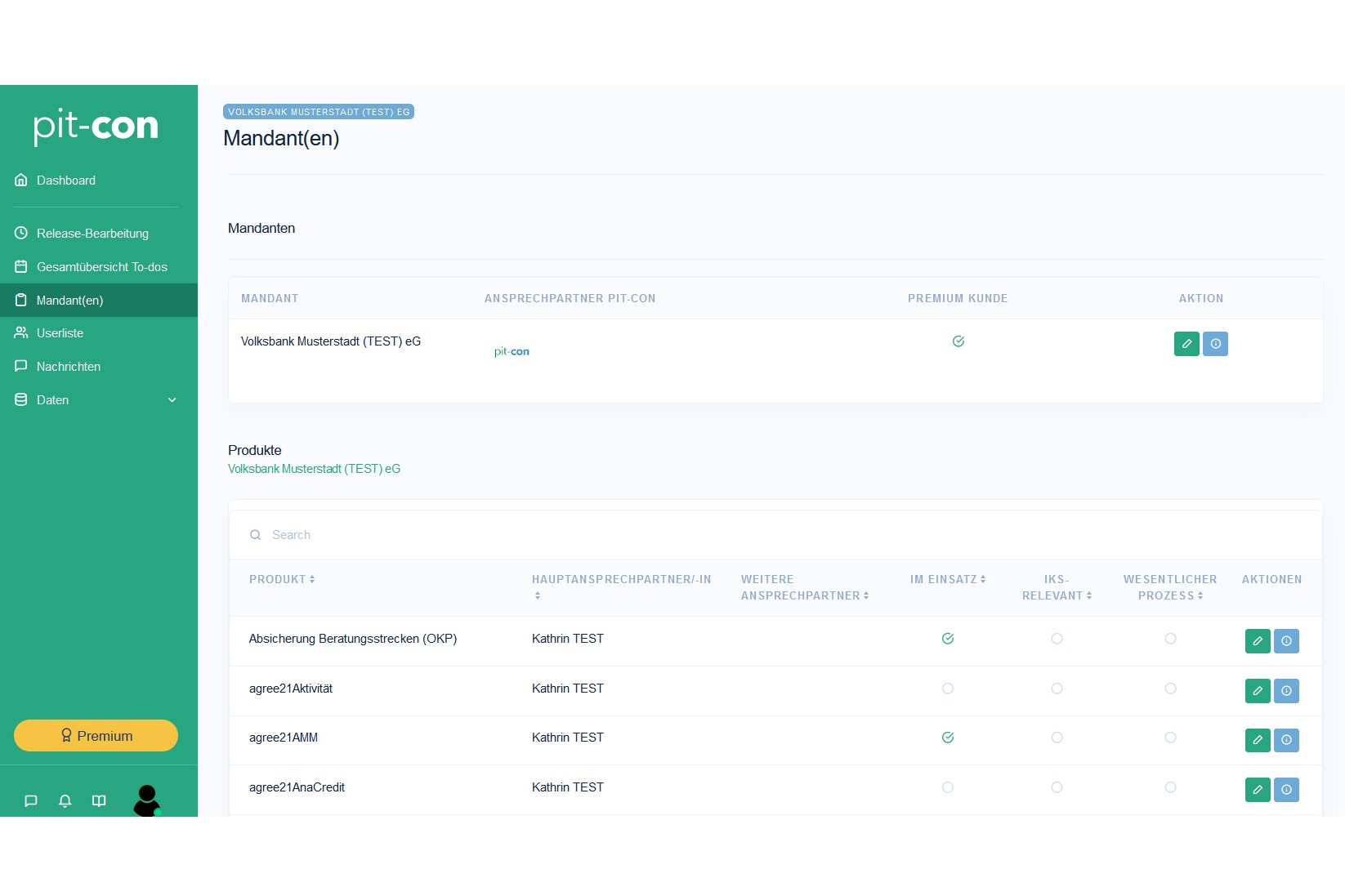
Task: Click clock icon beside Release-Bearbeitung
Action: 21,234
